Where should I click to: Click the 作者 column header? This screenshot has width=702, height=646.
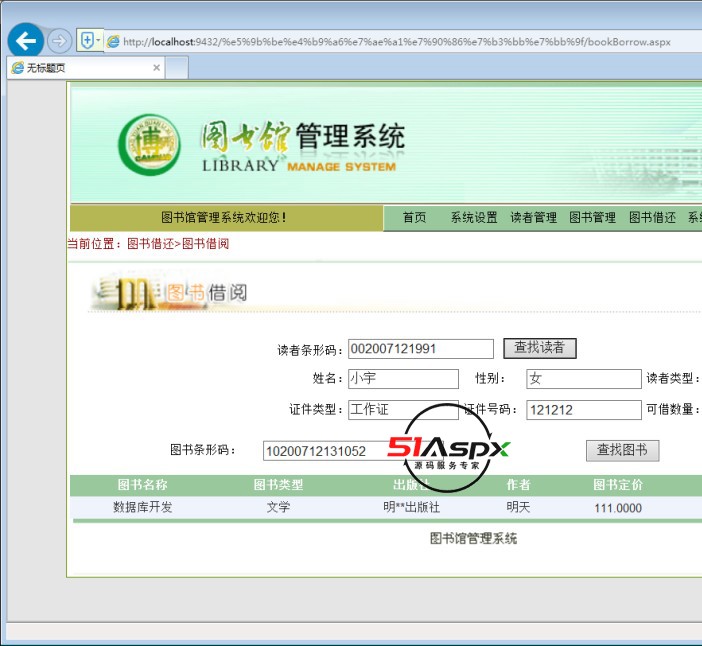tap(518, 484)
